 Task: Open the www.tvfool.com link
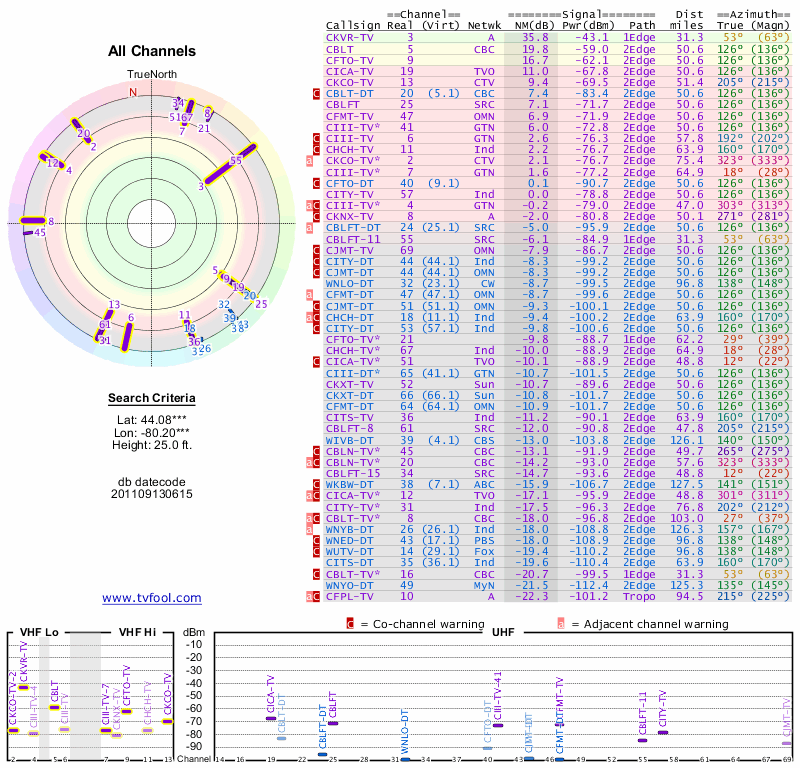(152, 598)
